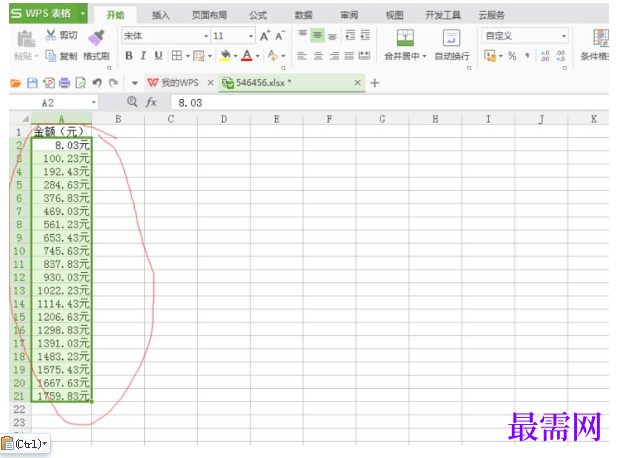
Task: Click Merge and Center (合并居中) icon
Action: [405, 38]
